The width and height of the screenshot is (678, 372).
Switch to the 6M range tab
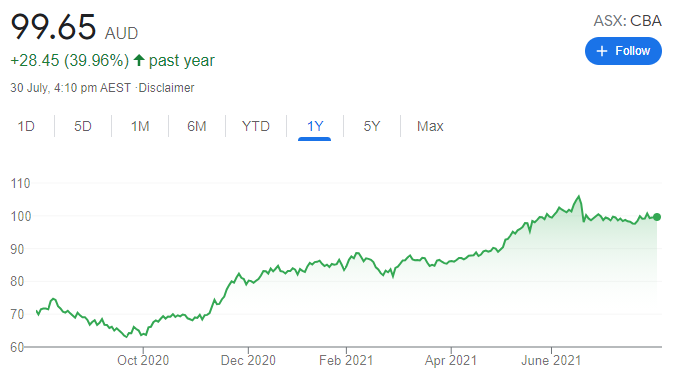tap(197, 126)
